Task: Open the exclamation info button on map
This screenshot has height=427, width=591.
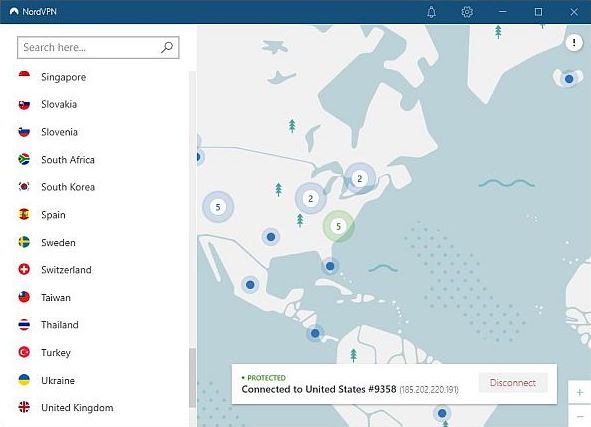Action: [574, 42]
